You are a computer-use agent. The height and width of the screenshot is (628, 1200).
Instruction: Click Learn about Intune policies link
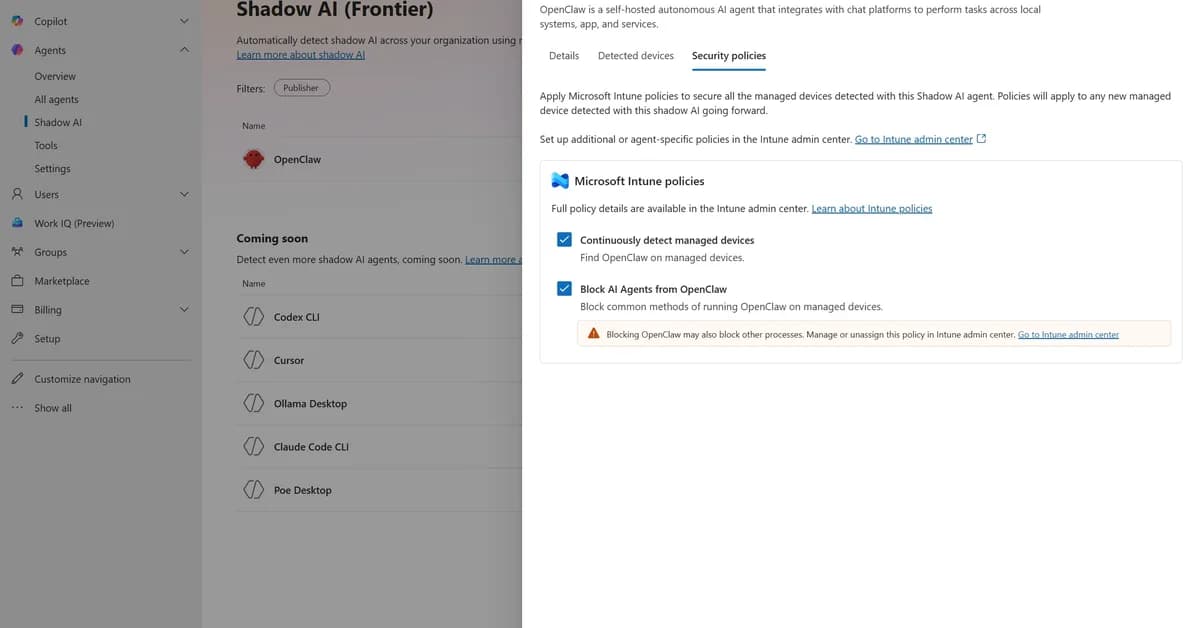pyautogui.click(x=872, y=209)
